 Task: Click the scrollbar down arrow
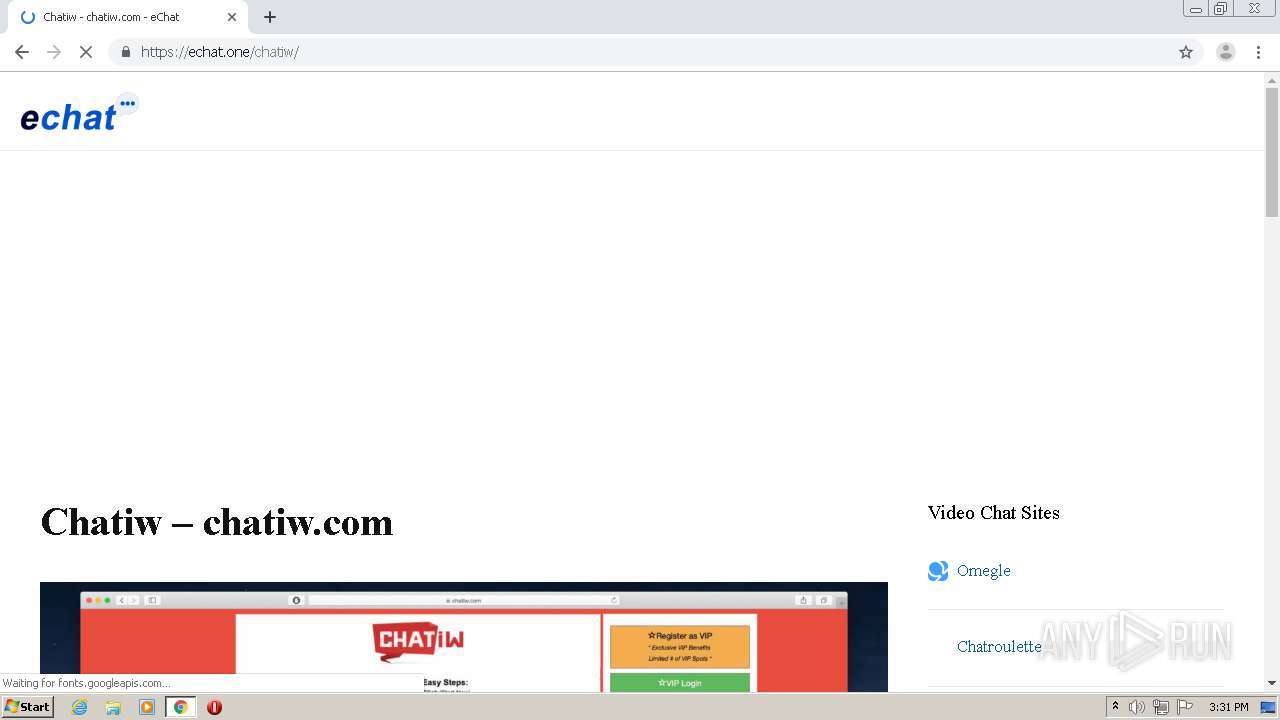point(1272,683)
